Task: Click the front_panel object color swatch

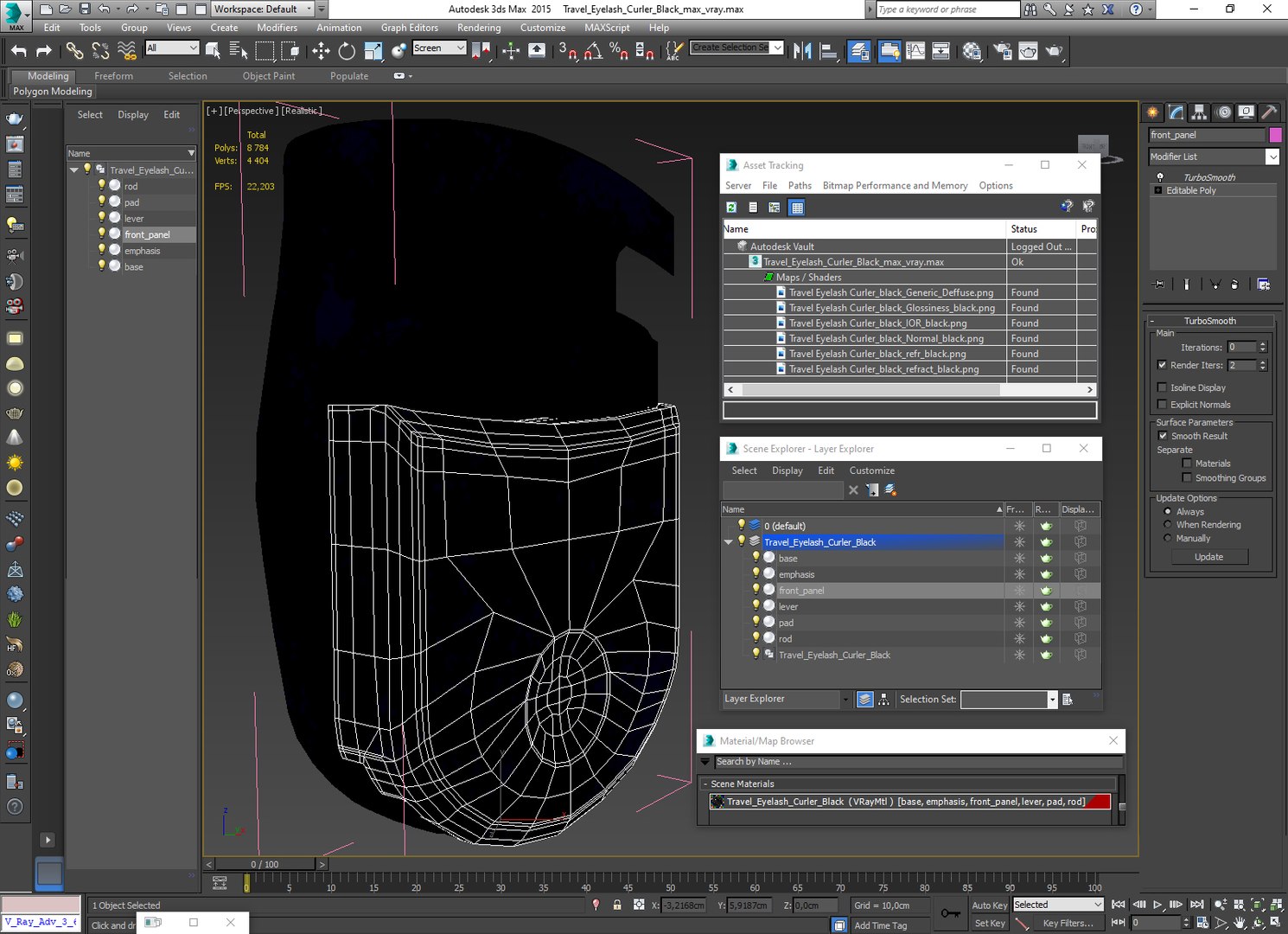Action: [1275, 135]
